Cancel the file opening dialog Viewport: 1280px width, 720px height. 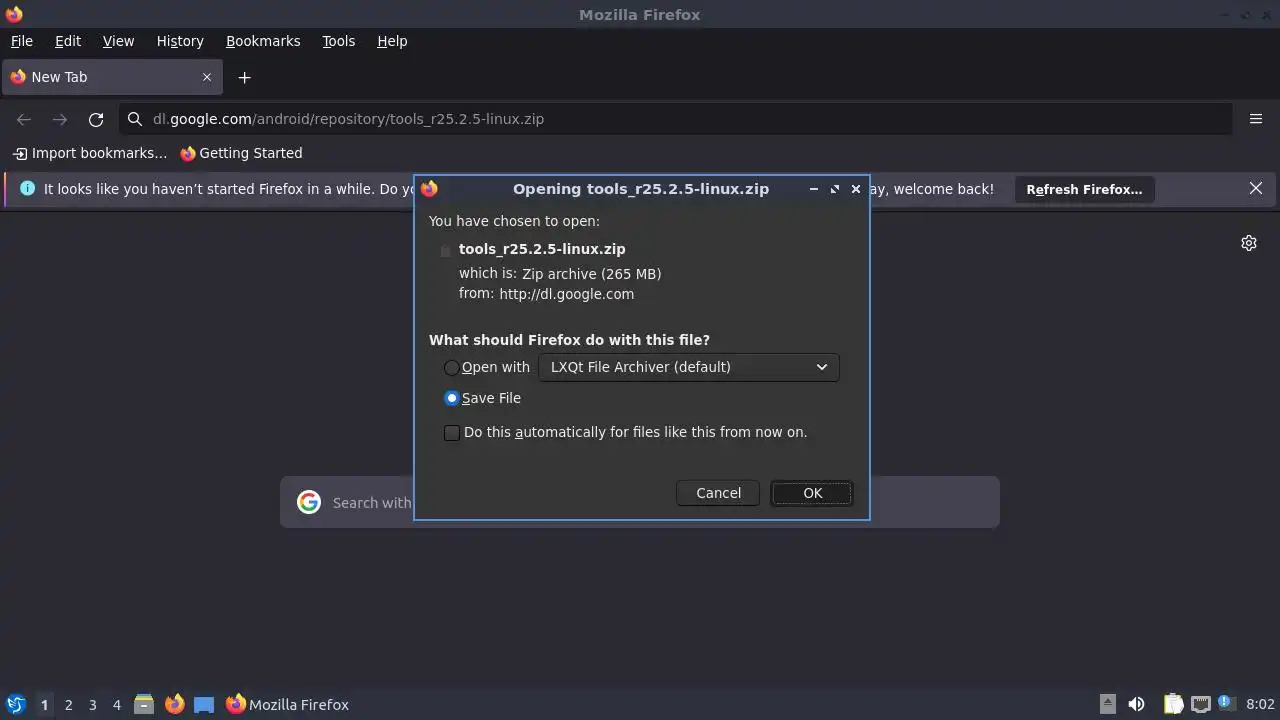[x=718, y=493]
